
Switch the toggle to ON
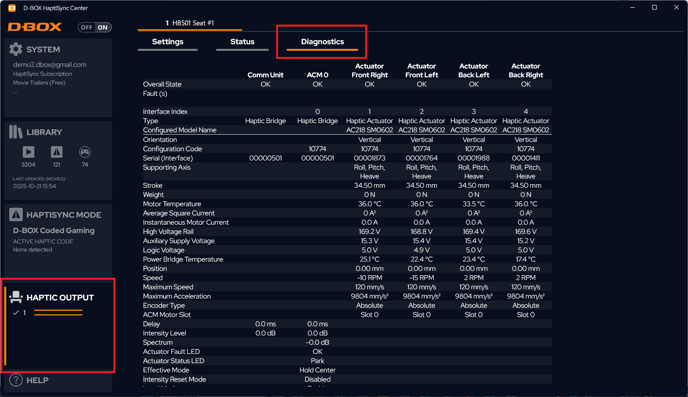click(103, 27)
